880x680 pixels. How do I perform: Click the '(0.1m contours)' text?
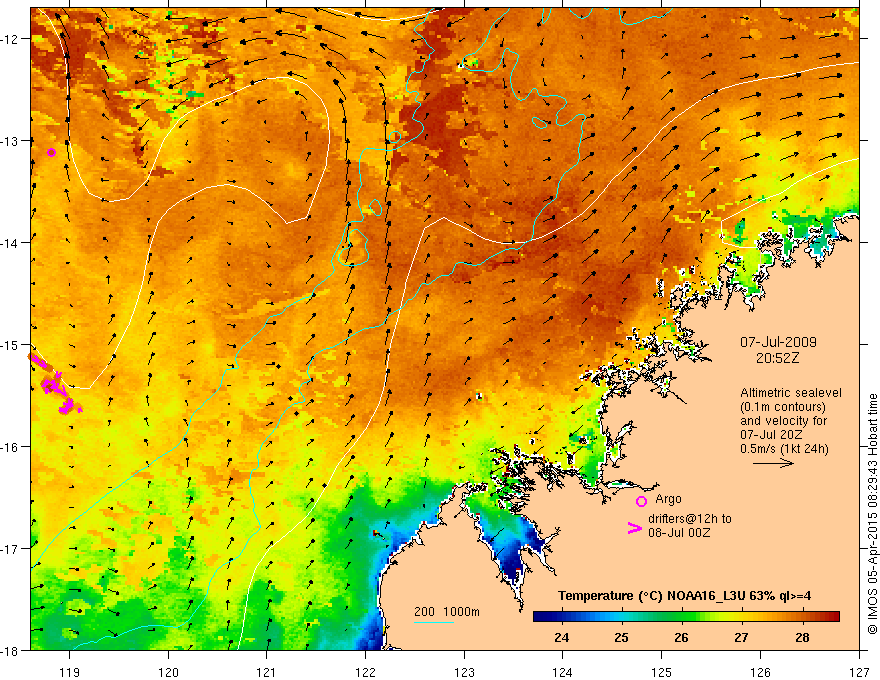[783, 407]
